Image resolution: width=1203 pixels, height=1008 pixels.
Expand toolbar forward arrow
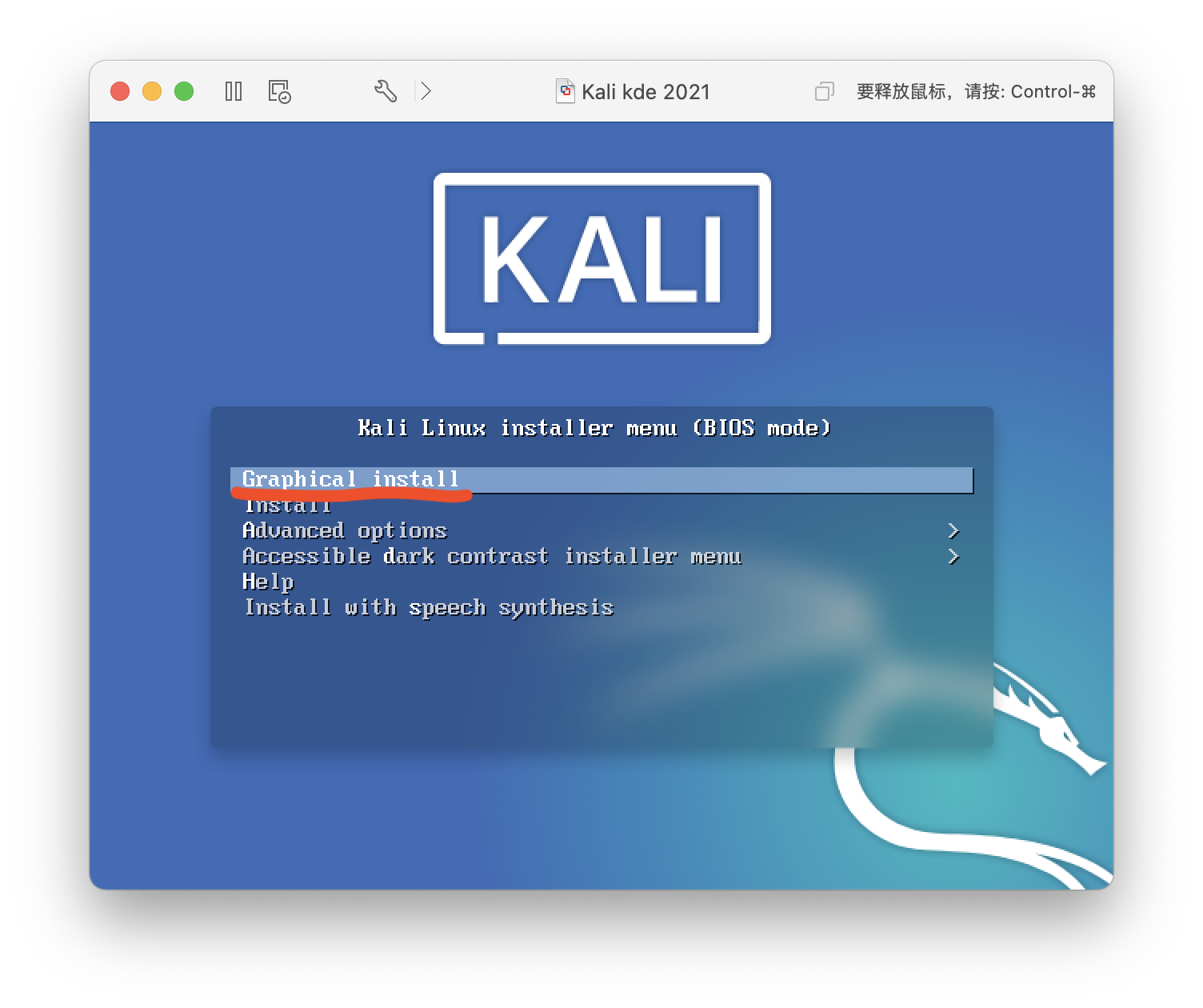[x=426, y=91]
